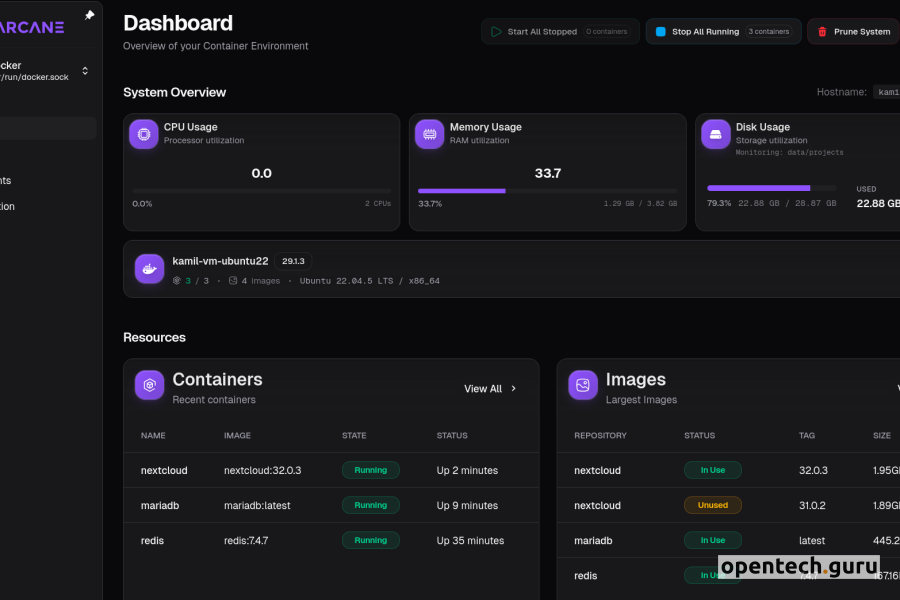
Task: Click the pin sidebar icon
Action: coord(89,16)
